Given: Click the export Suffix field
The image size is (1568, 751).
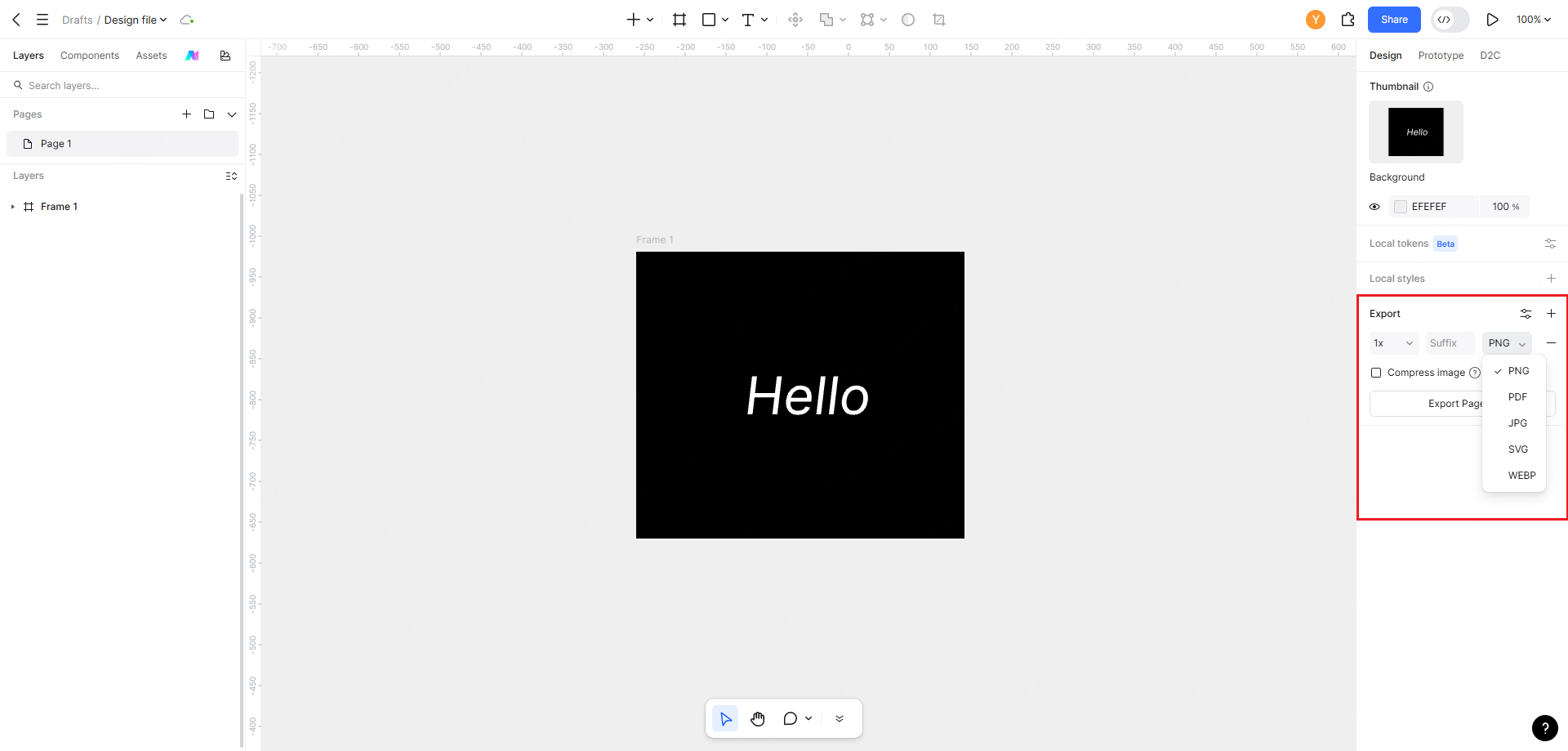Looking at the screenshot, I should 1450,343.
